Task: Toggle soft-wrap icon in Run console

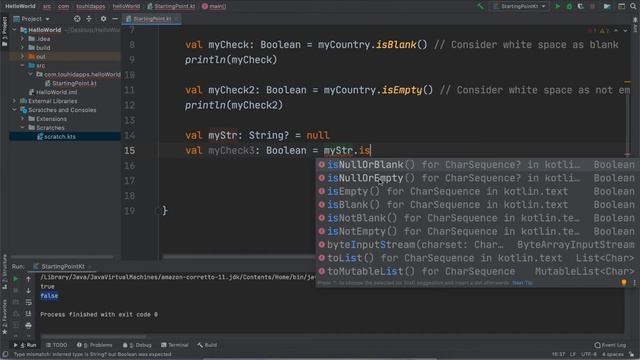Action: 28,302
